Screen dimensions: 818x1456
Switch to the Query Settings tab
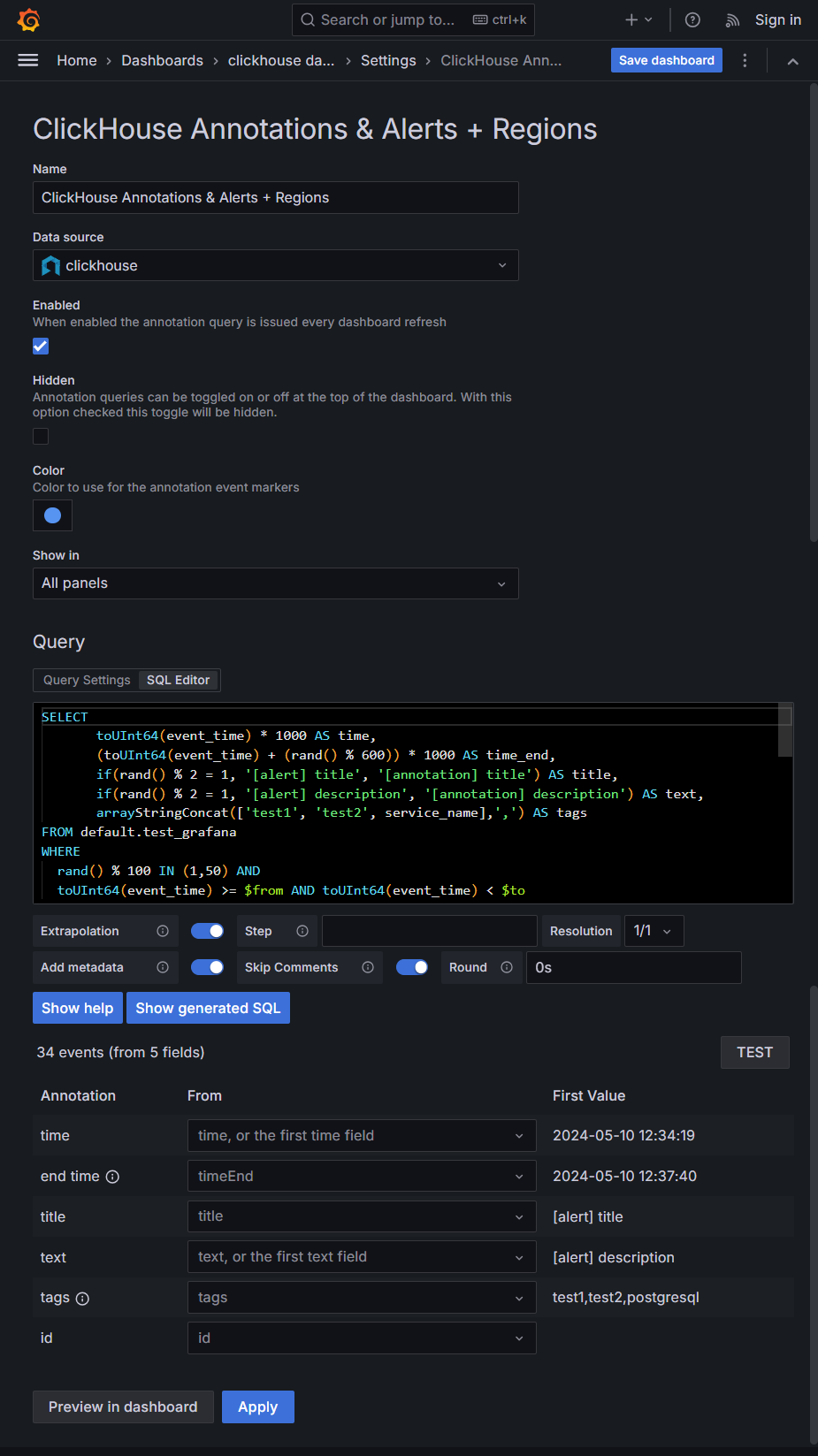[x=87, y=680]
